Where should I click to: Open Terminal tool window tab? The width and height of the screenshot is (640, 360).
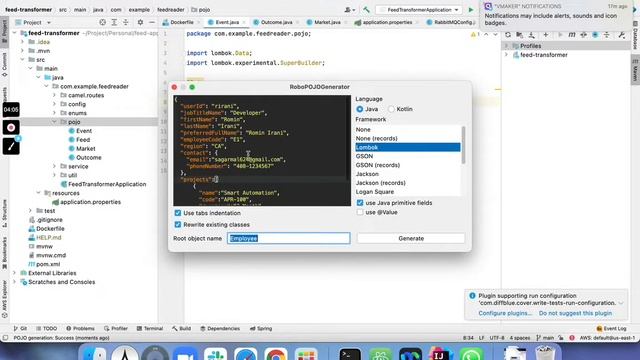[150, 329]
